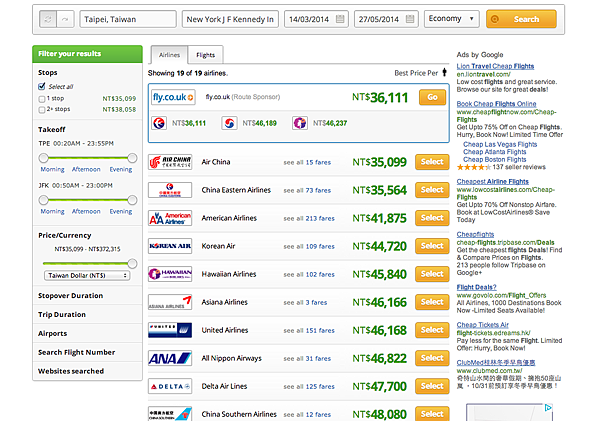
Task: Click the airline logo beside NT$36,111
Action: tap(159, 123)
